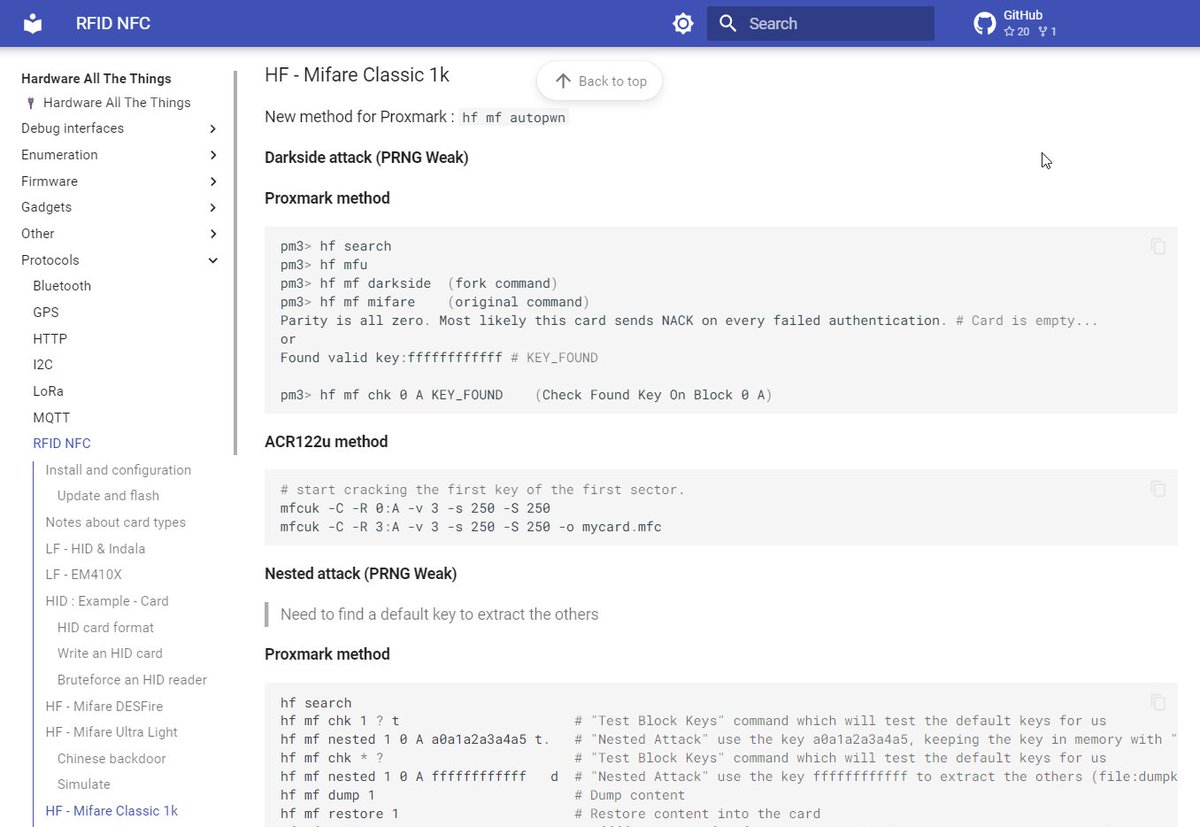1200x827 pixels.
Task: Jump to LF - EM410X section
Action: [x=83, y=575]
